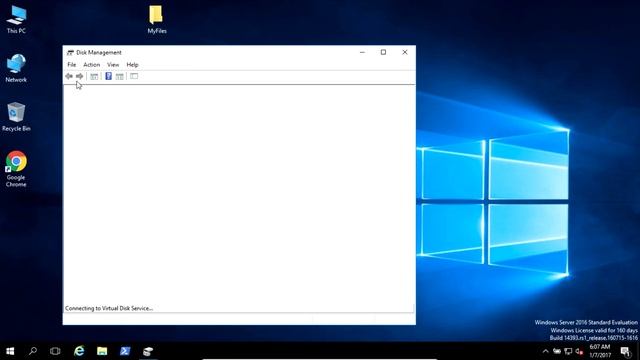This screenshot has height=360, width=640.
Task: Open the Windows Start menu
Action: coord(10,351)
